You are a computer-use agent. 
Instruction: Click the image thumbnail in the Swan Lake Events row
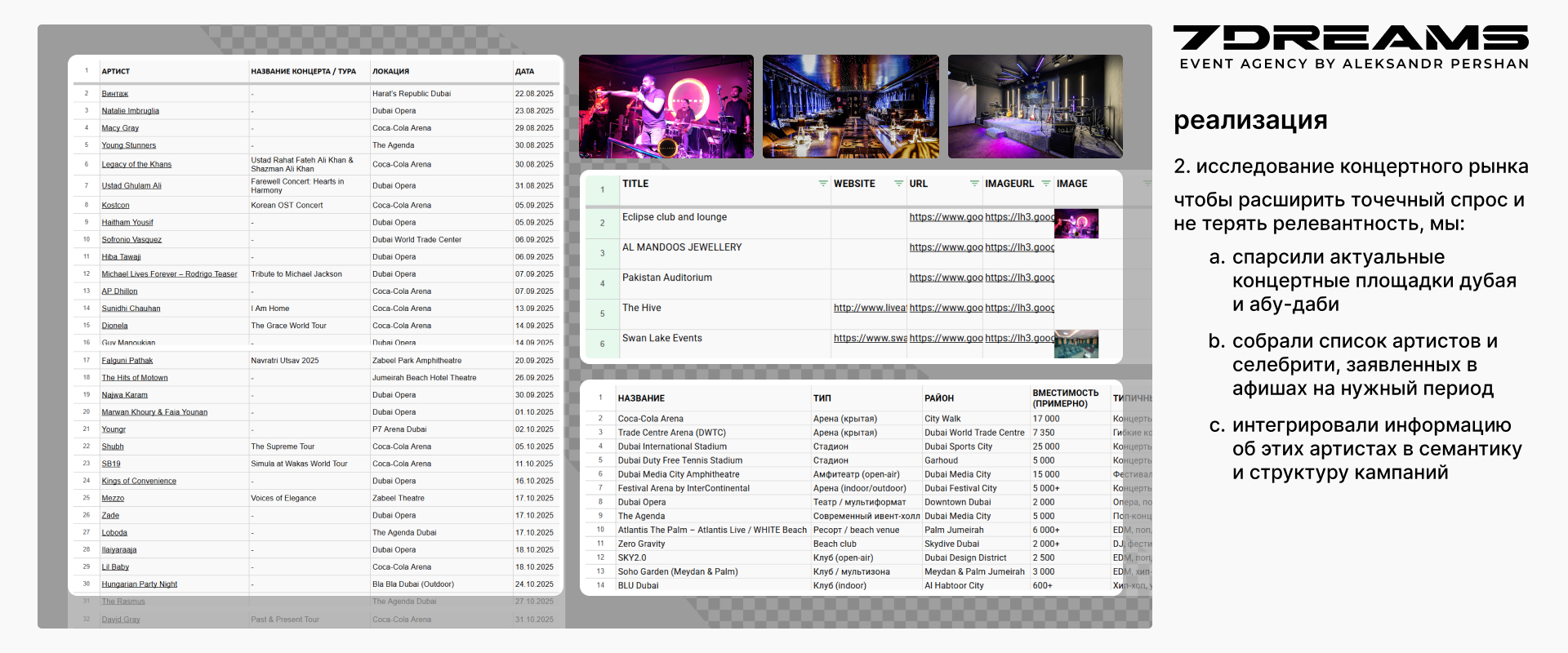click(x=1076, y=344)
